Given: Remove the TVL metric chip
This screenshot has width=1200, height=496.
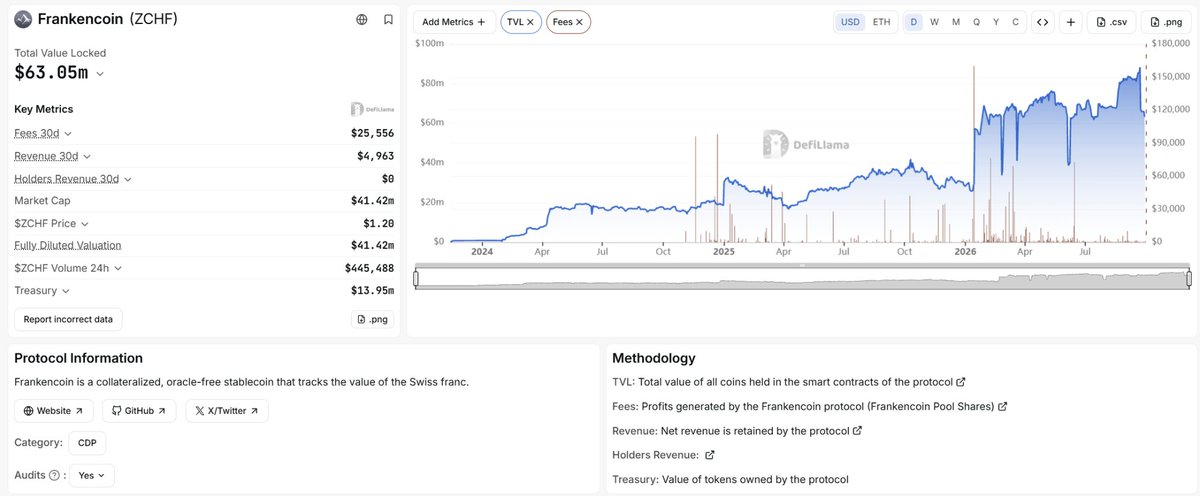Looking at the screenshot, I should pyautogui.click(x=530, y=22).
